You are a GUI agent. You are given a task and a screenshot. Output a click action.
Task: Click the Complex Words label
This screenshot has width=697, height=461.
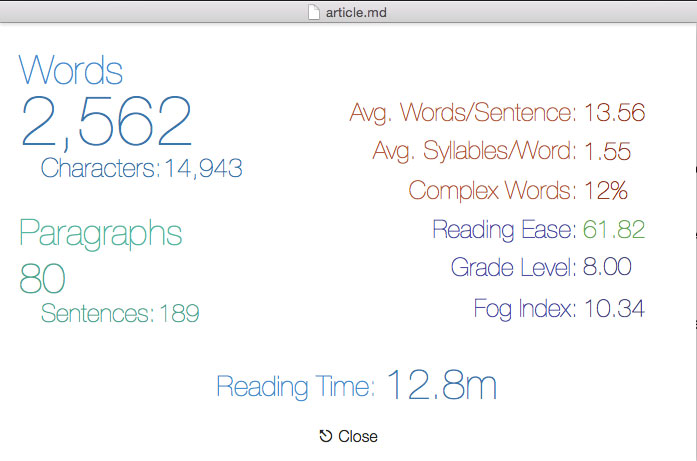pyautogui.click(x=492, y=190)
